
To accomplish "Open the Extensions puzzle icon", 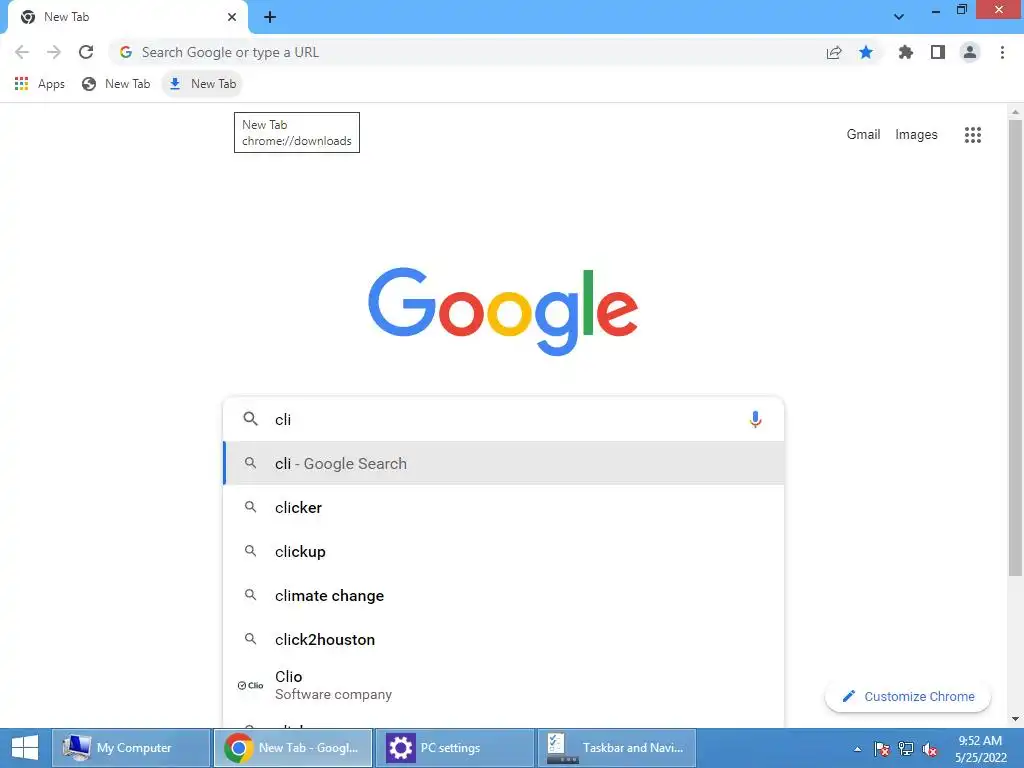I will (x=905, y=52).
